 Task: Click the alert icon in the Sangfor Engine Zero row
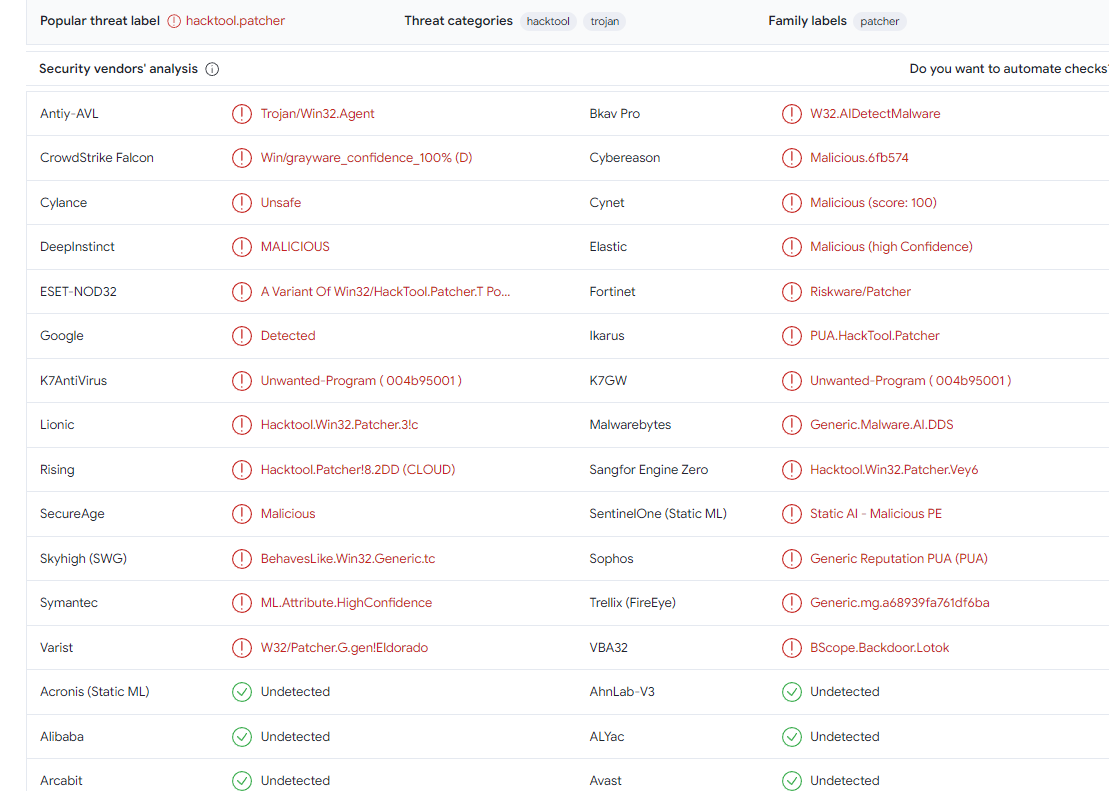[791, 470]
